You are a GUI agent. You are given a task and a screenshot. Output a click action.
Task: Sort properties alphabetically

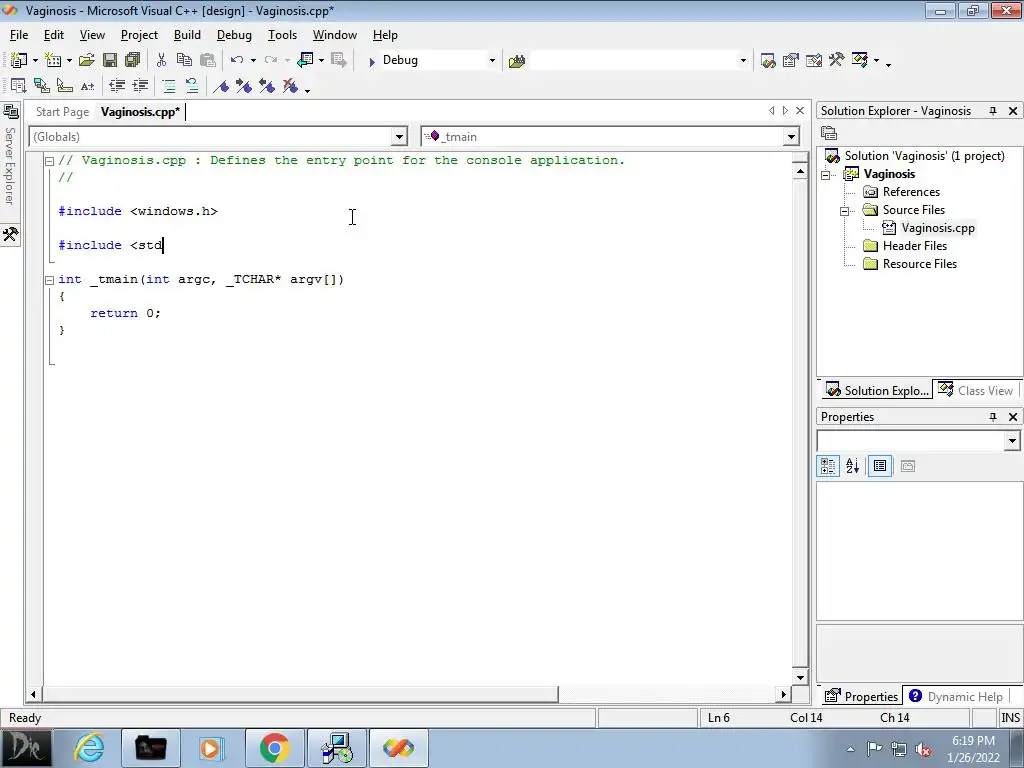(x=853, y=466)
